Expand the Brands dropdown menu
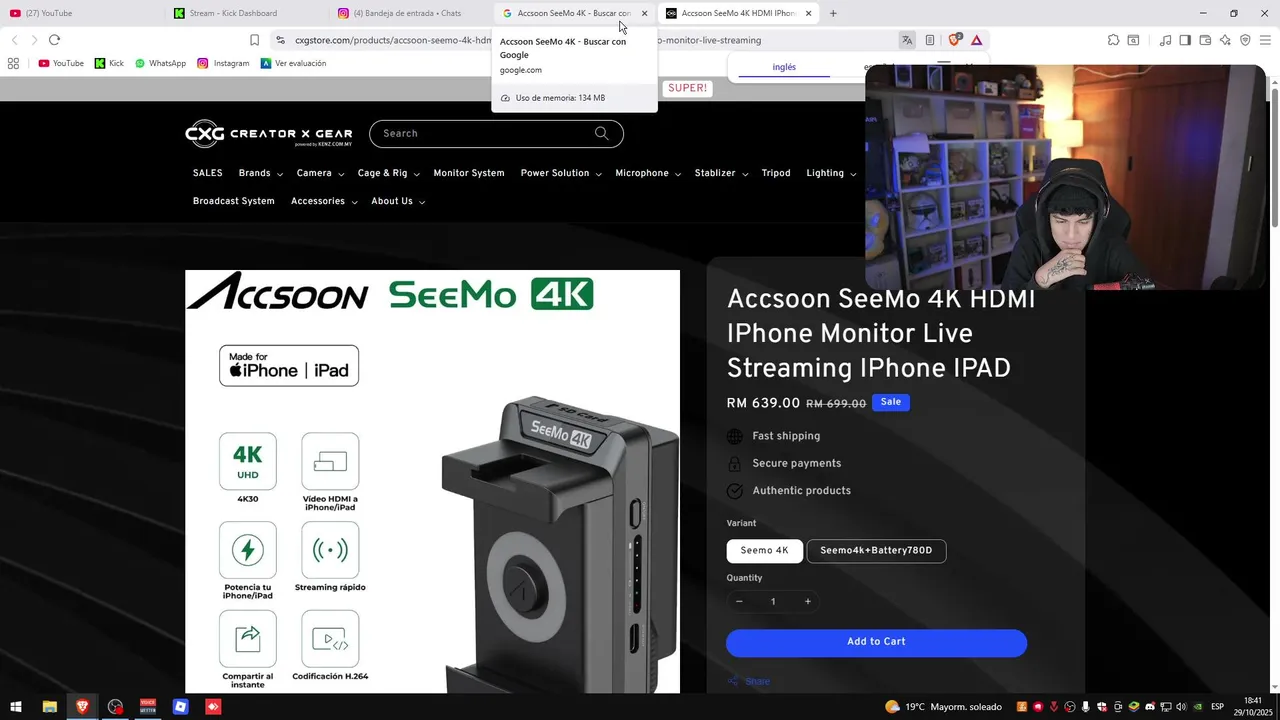Viewport: 1280px width, 720px height. click(260, 173)
